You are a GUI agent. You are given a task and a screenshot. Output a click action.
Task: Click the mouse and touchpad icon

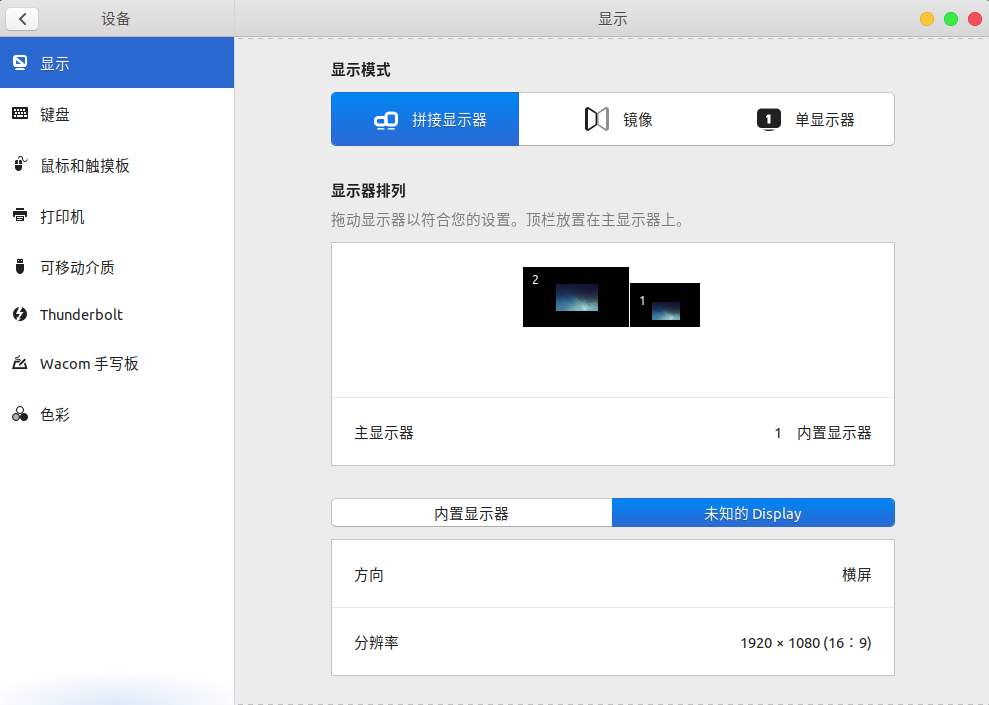click(20, 165)
